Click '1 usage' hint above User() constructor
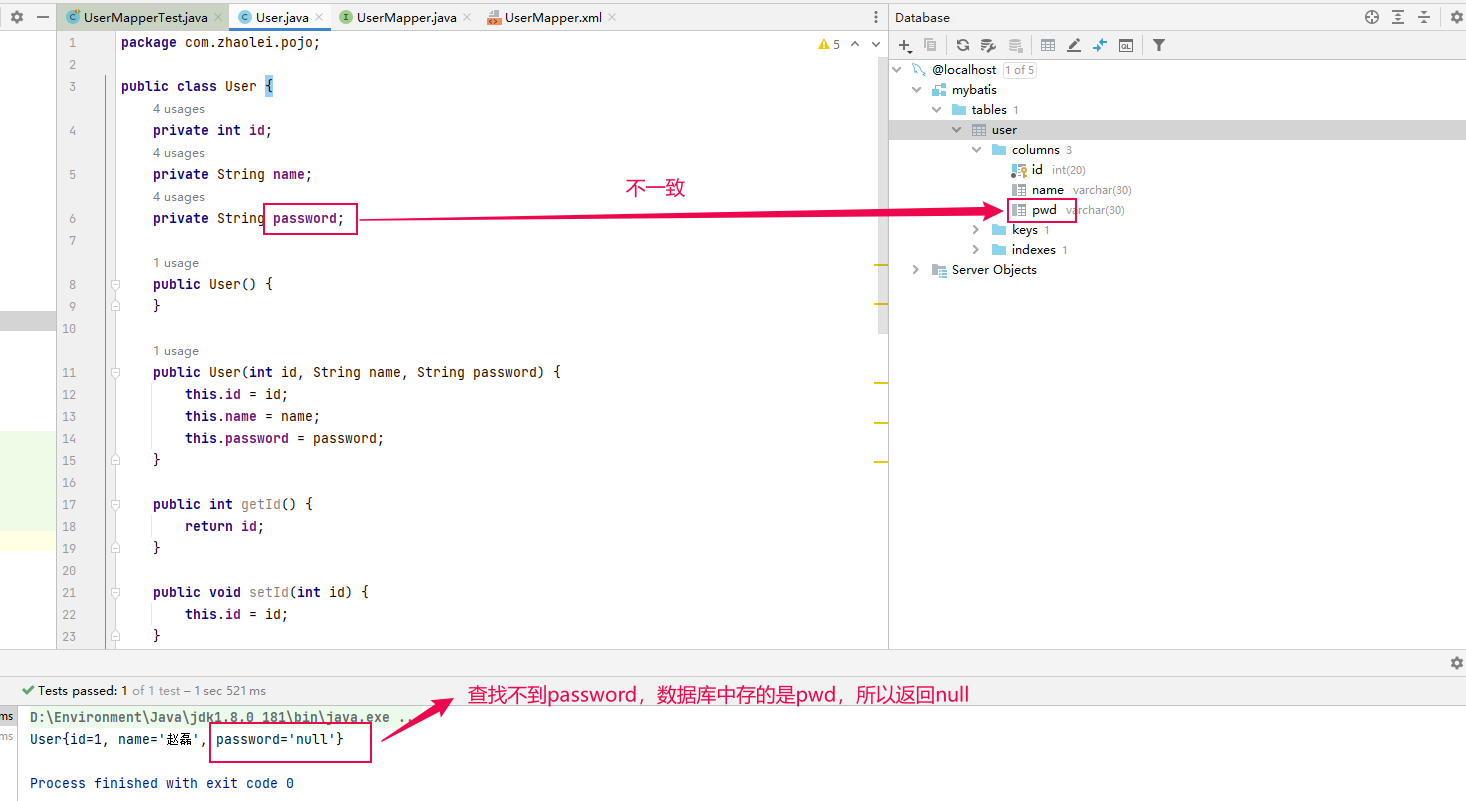 [x=176, y=263]
